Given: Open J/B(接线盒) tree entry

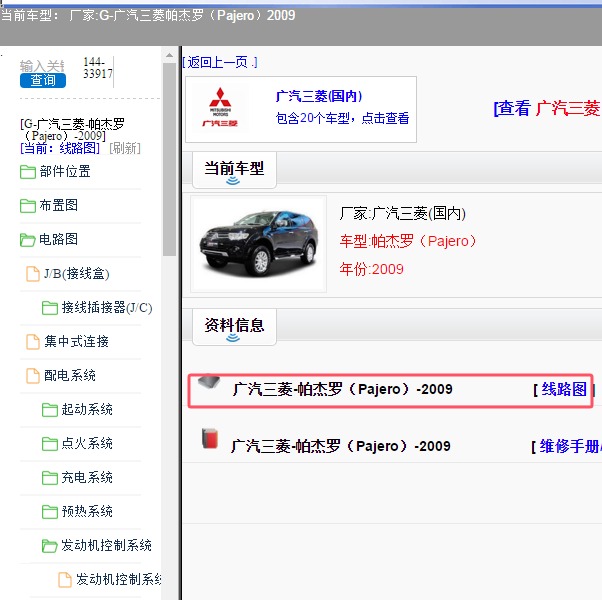Looking at the screenshot, I should pos(77,274).
